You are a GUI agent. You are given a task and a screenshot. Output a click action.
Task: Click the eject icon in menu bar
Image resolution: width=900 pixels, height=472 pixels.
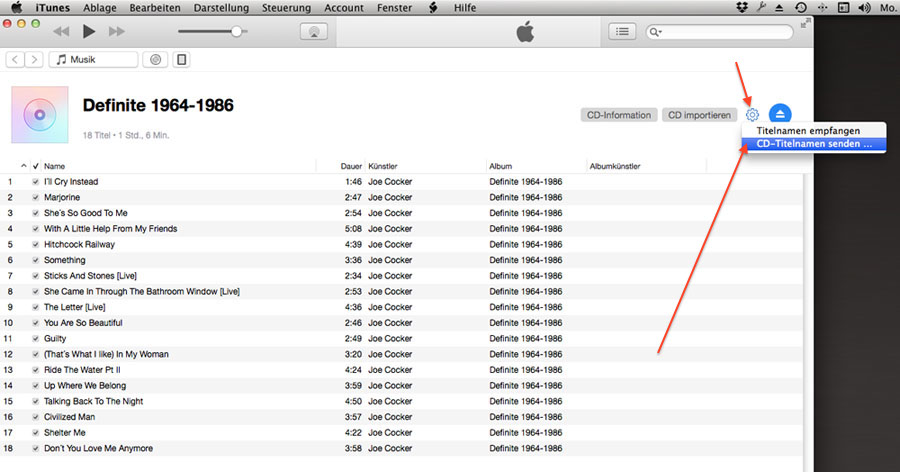pyautogui.click(x=779, y=7)
